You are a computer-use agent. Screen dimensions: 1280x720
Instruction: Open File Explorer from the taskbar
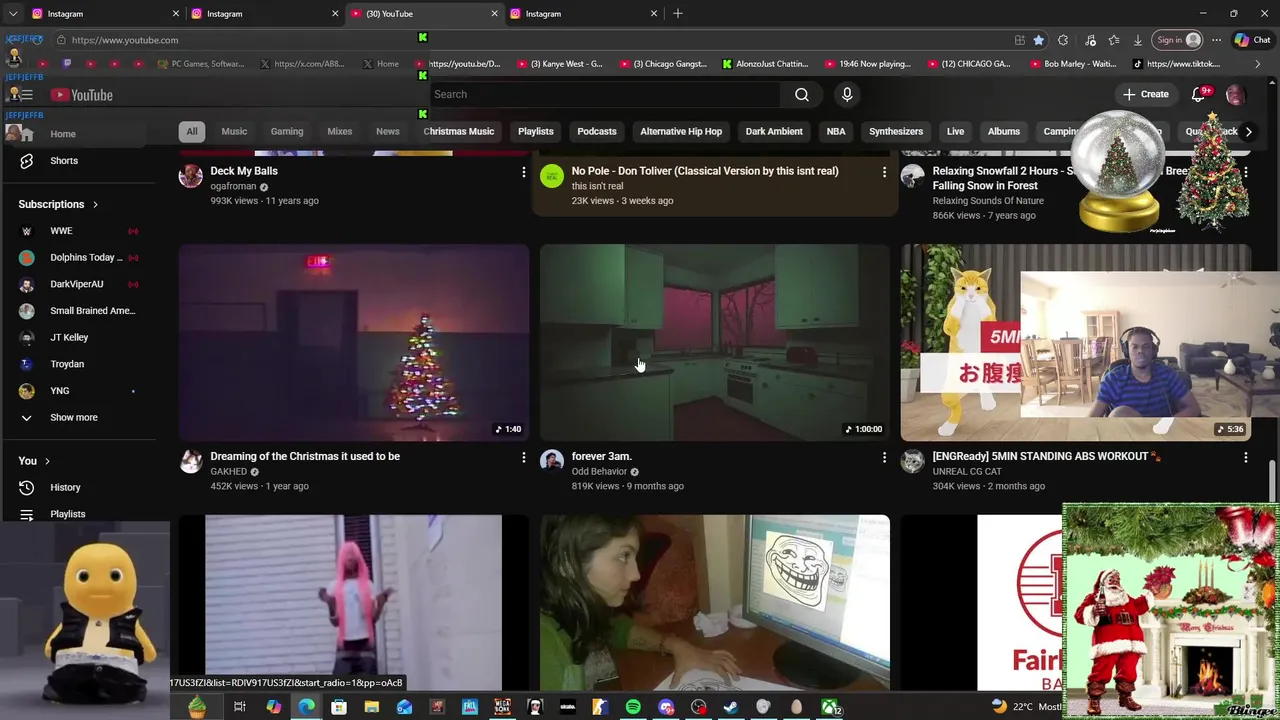(372, 707)
